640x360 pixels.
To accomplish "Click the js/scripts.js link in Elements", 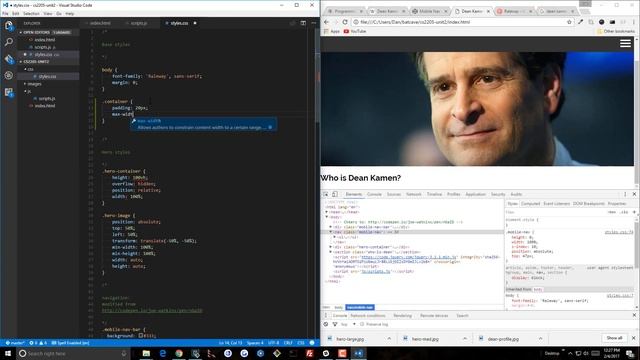I will pyautogui.click(x=376, y=271).
